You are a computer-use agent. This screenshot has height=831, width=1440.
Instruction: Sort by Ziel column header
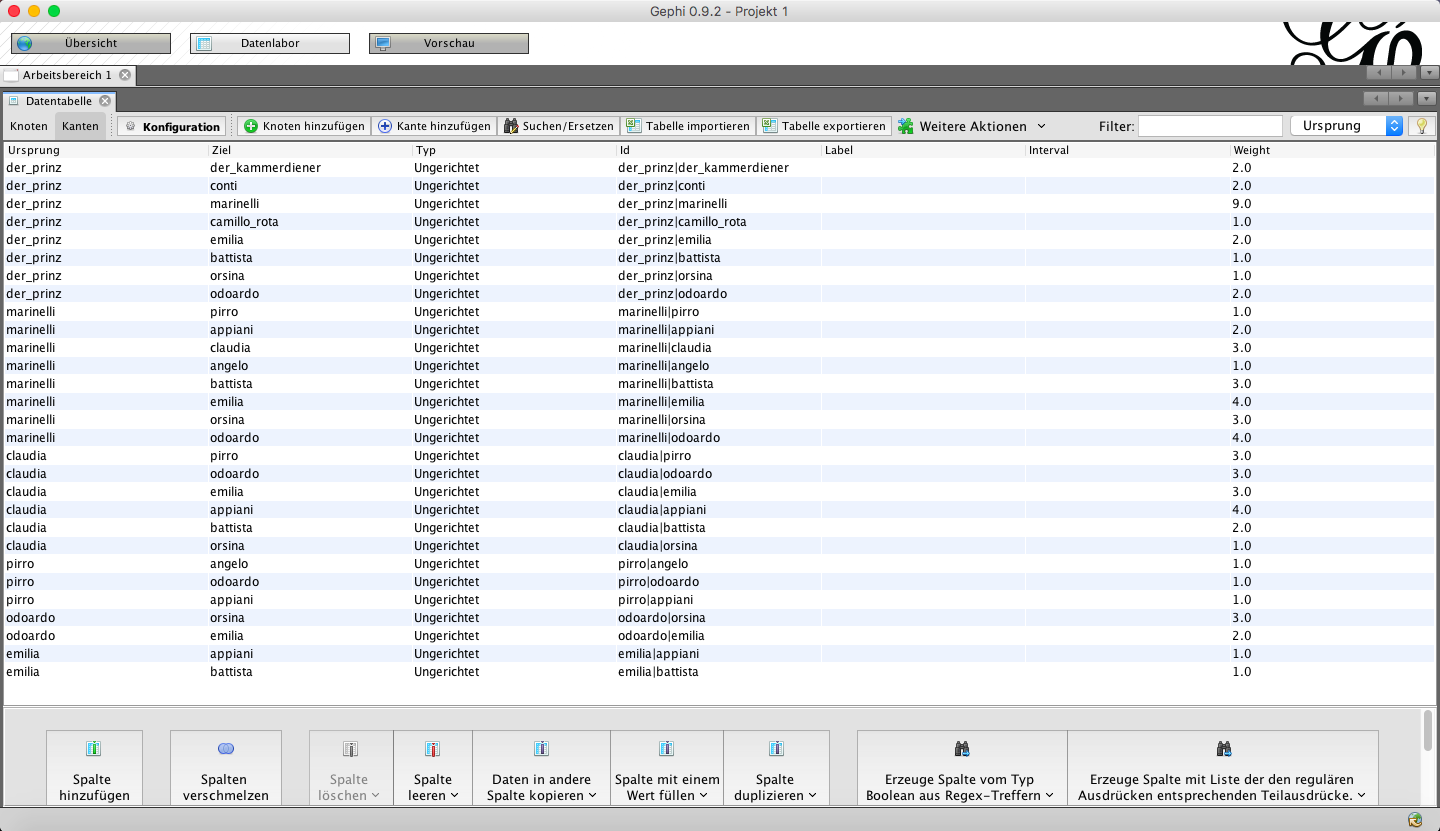pos(310,150)
